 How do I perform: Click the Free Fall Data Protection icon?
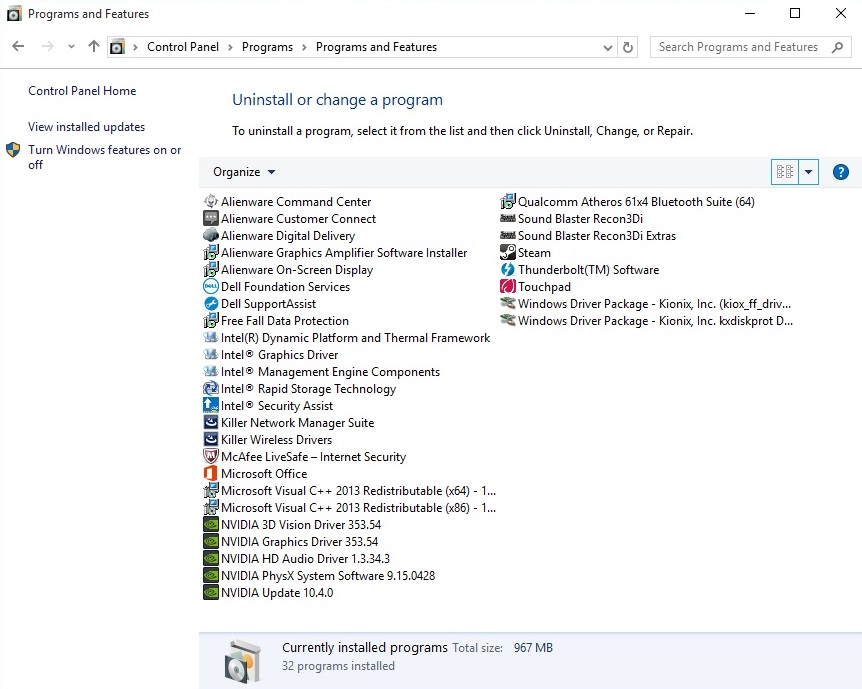(x=211, y=321)
